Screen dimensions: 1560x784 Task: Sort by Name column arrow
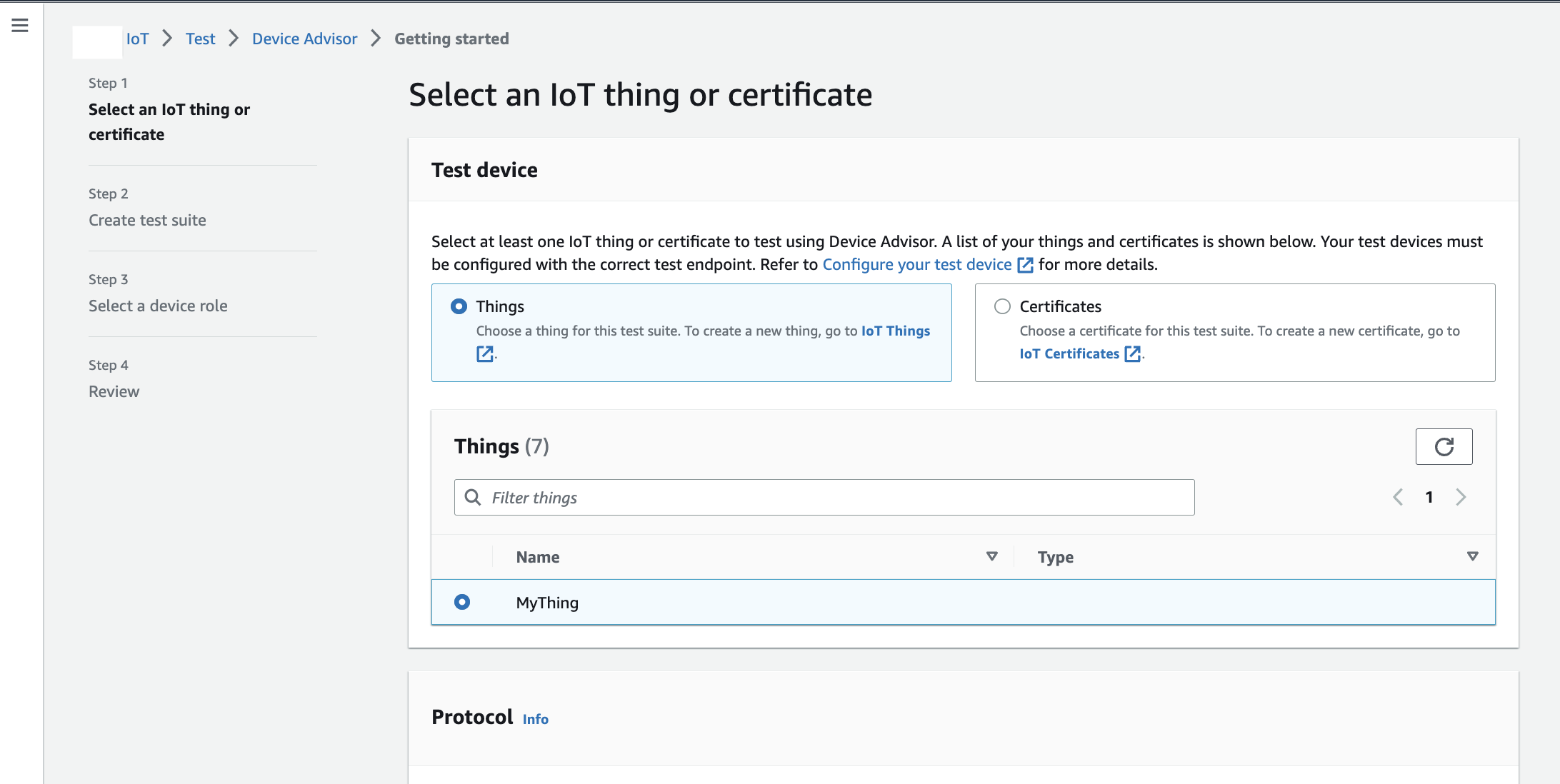coord(991,556)
